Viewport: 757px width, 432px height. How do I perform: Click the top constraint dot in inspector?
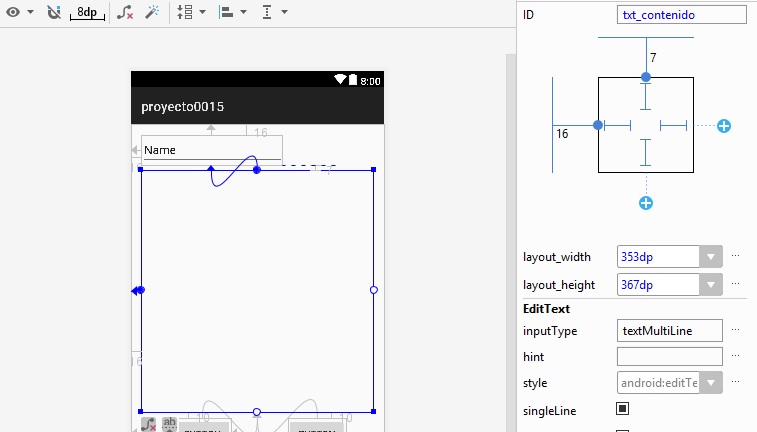646,77
